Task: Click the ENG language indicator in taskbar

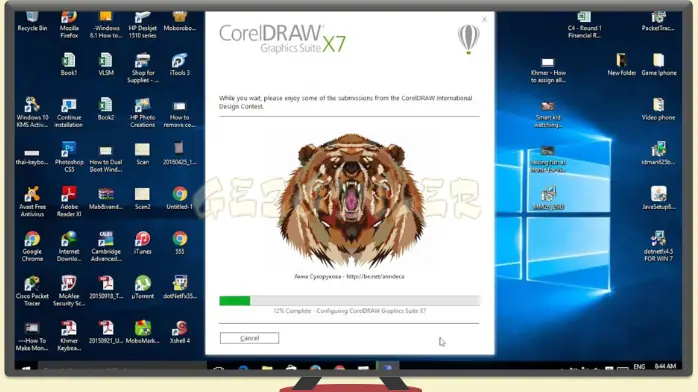Action: pyautogui.click(x=639, y=367)
